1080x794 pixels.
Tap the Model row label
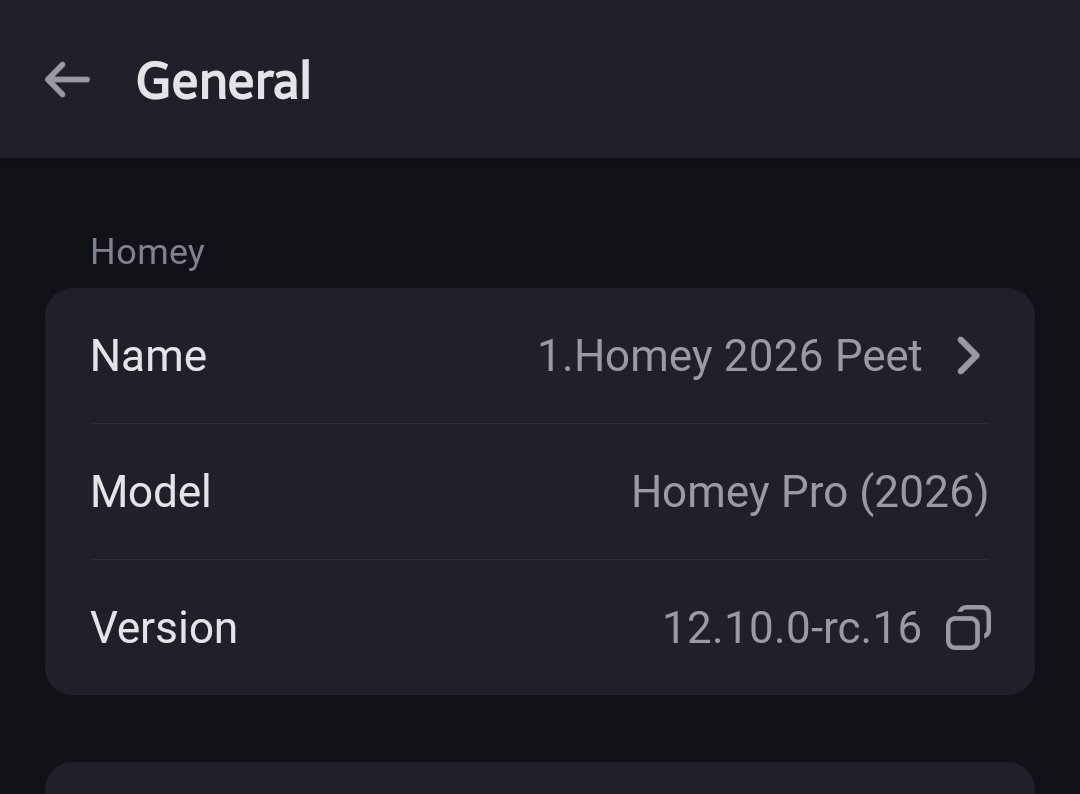[x=150, y=492]
